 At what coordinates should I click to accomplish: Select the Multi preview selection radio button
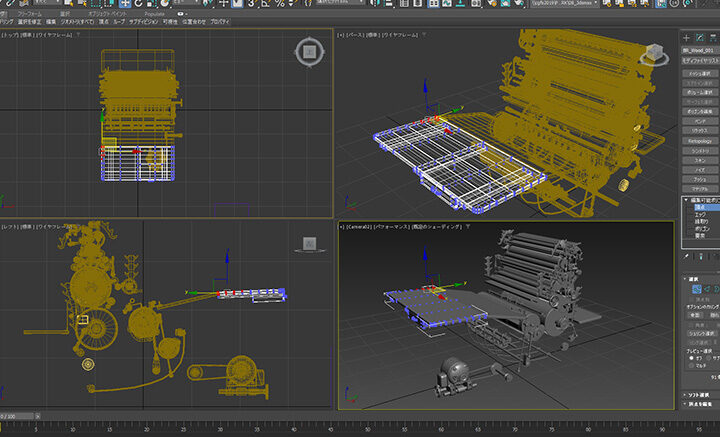point(692,366)
